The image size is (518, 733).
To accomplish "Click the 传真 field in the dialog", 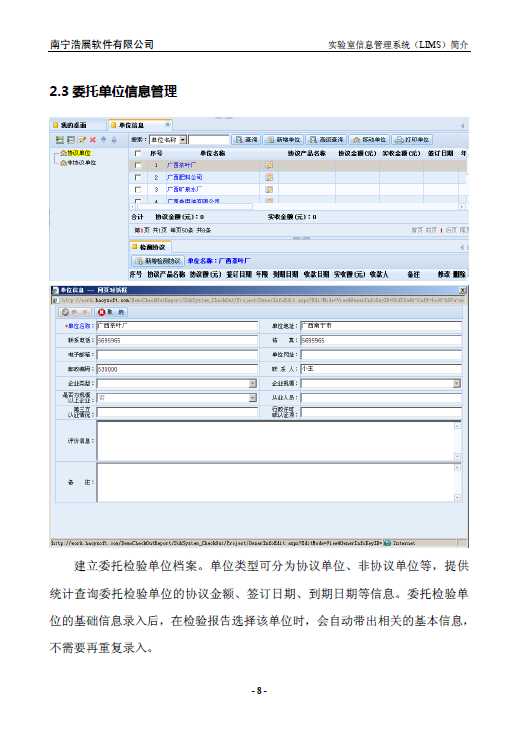I will (x=381, y=340).
